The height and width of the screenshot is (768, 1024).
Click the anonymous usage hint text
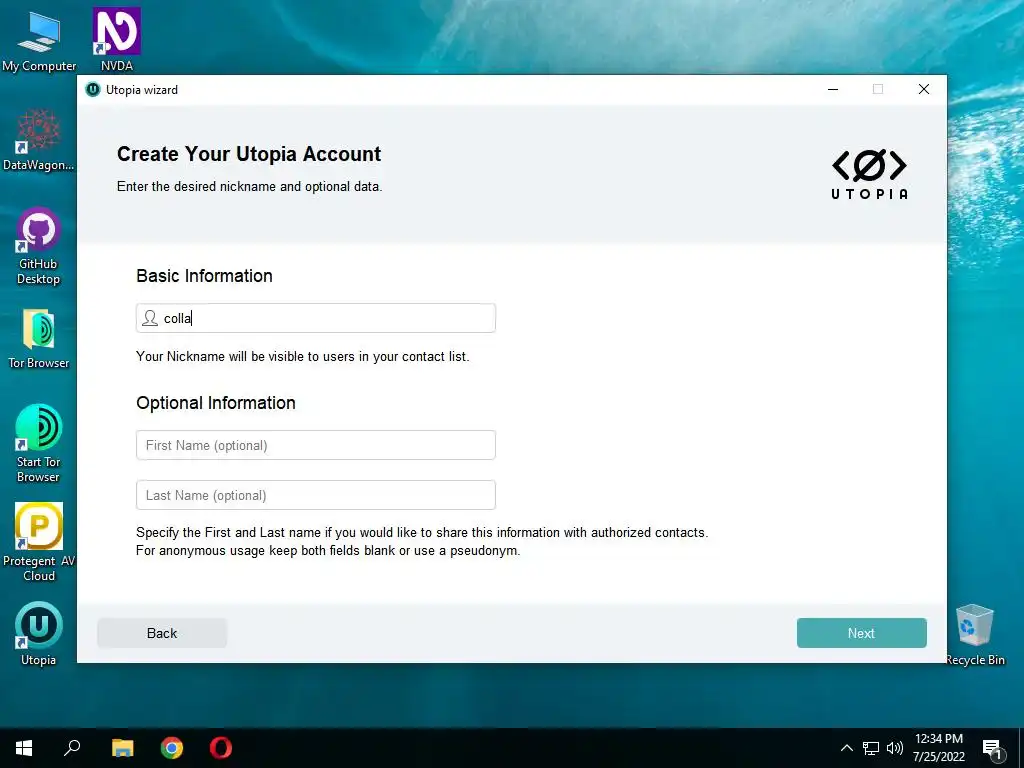(x=328, y=551)
